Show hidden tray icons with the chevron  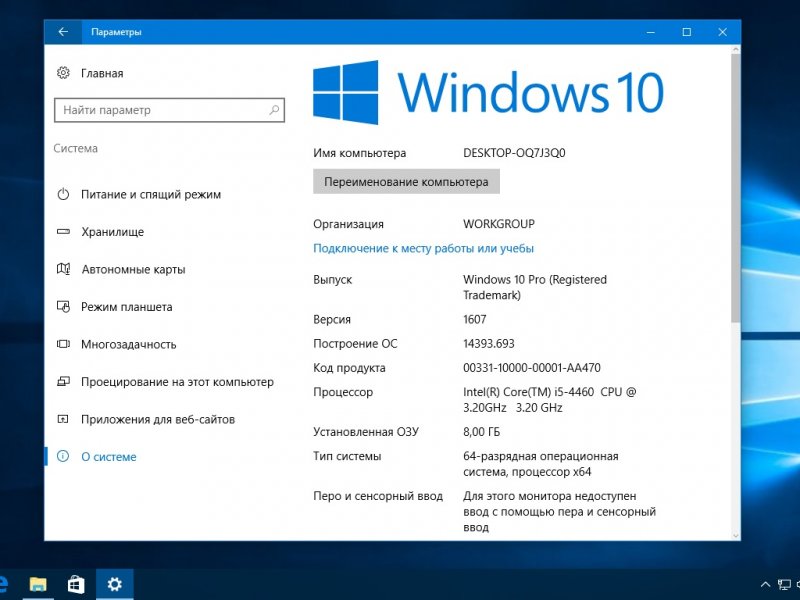[765, 585]
